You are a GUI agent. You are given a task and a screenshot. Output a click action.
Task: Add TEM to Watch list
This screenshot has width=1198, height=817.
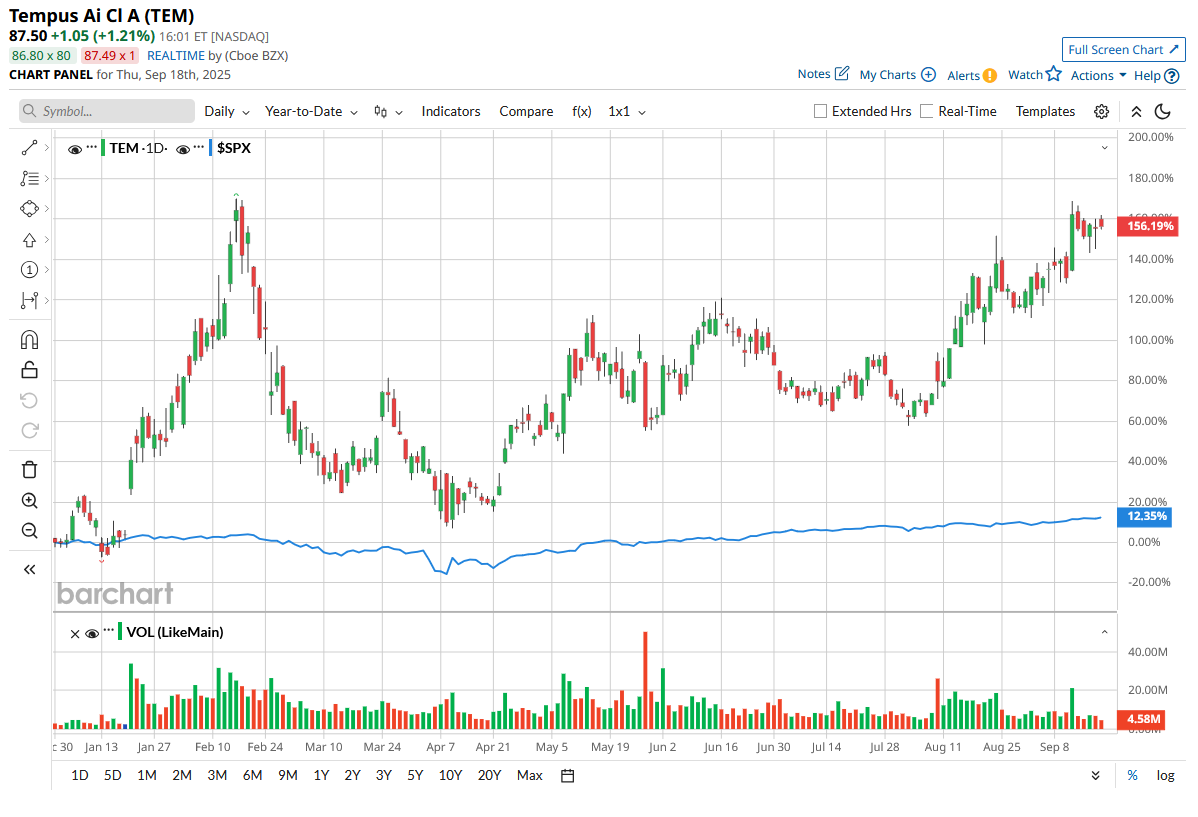1034,74
